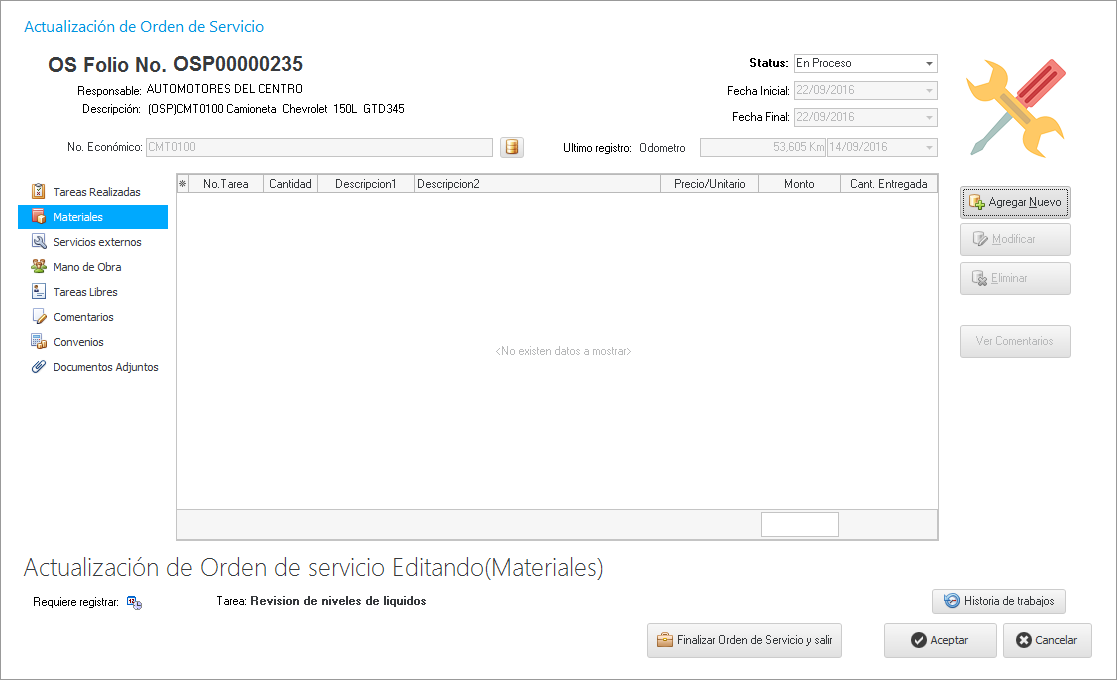
Task: Switch to Servicios externos section
Action: pos(97,242)
